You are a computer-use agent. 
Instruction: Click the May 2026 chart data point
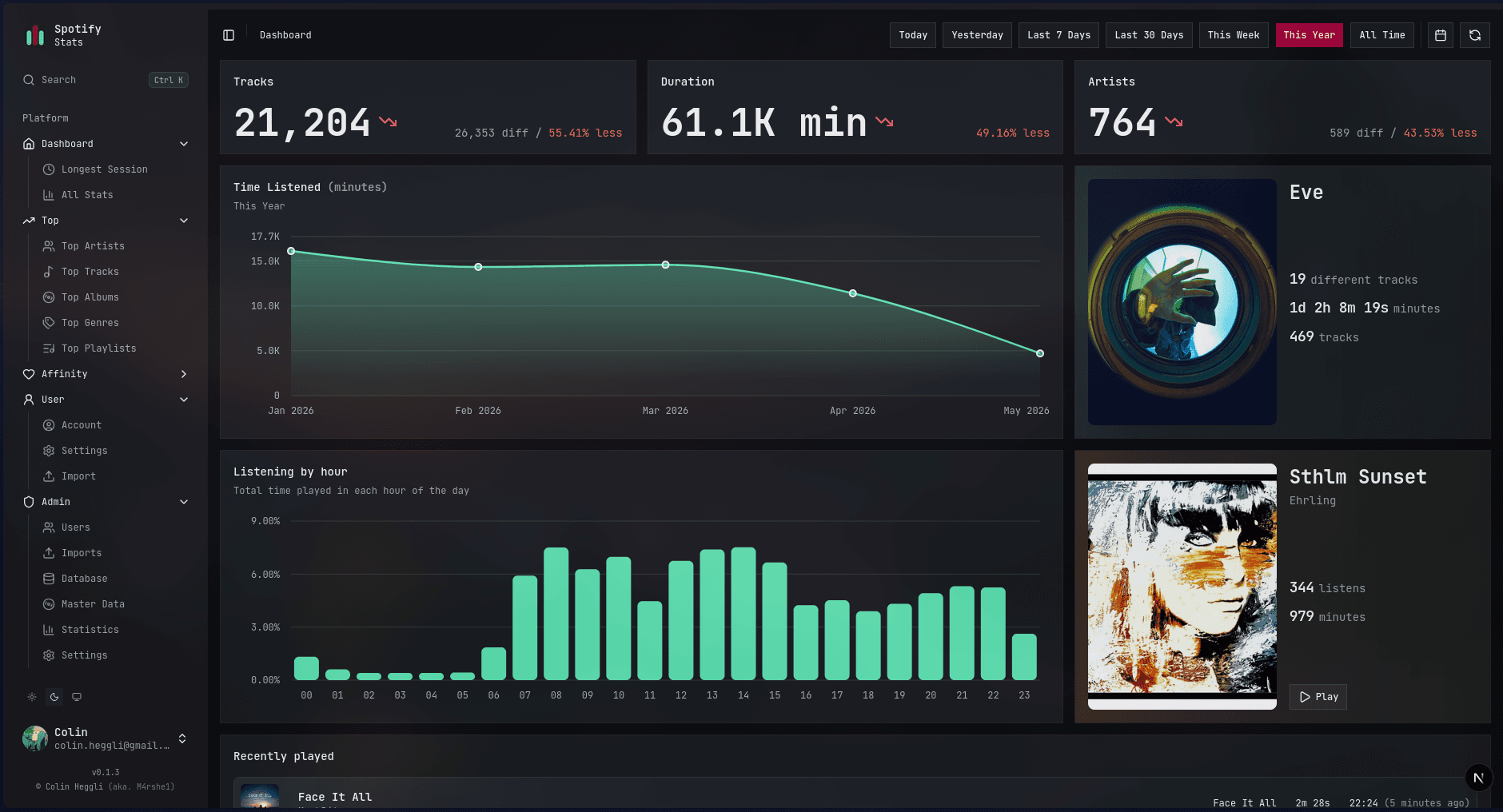click(1040, 353)
